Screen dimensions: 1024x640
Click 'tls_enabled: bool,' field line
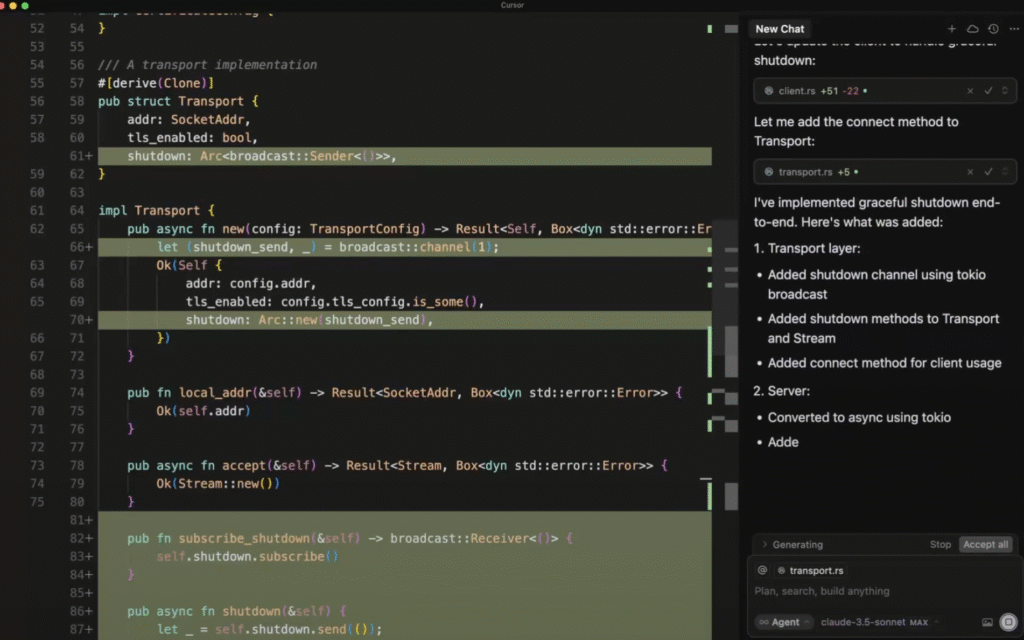click(x=193, y=138)
